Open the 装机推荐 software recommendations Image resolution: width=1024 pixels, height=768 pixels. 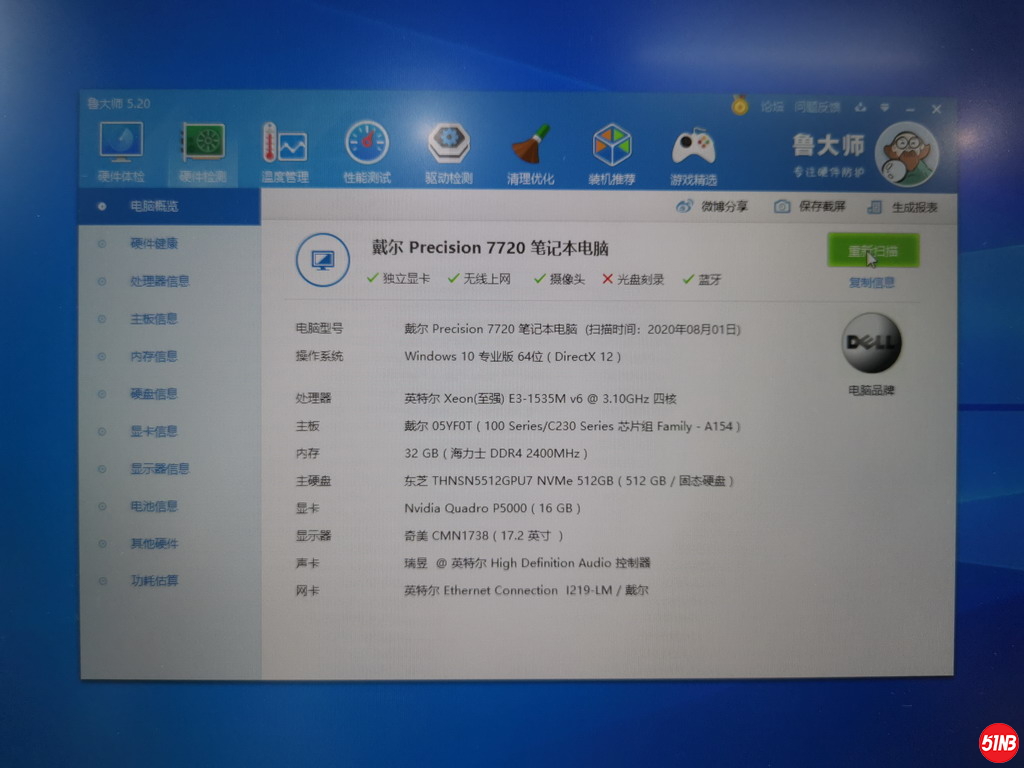(612, 154)
